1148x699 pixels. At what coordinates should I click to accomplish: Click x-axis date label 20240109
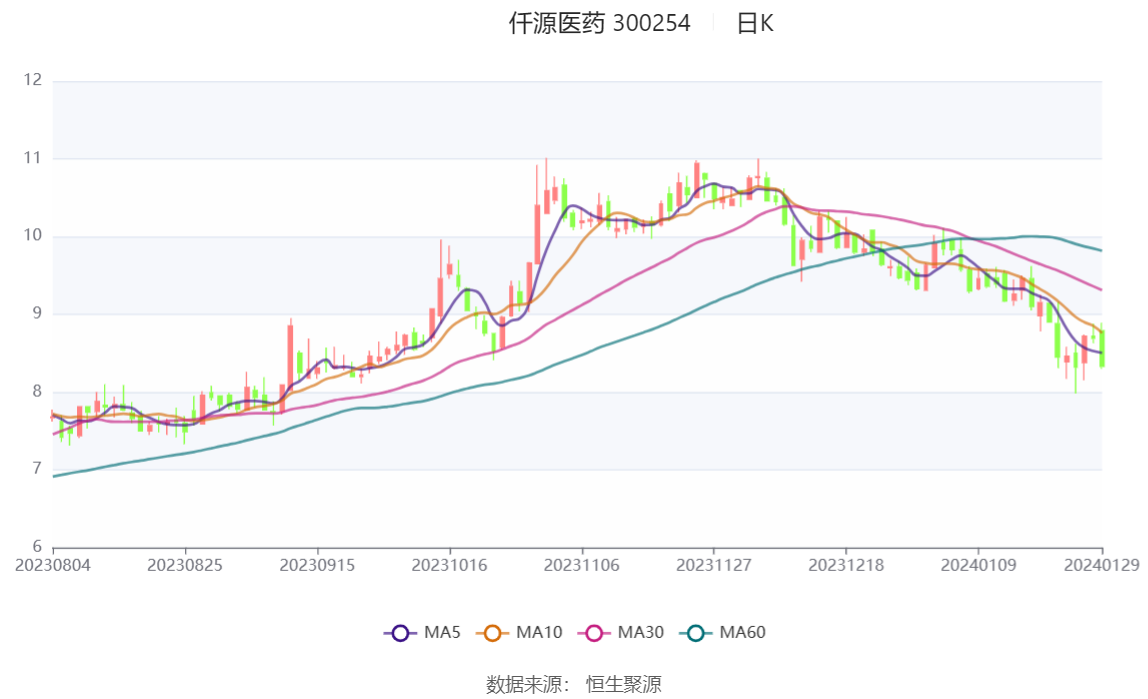[x=978, y=565]
